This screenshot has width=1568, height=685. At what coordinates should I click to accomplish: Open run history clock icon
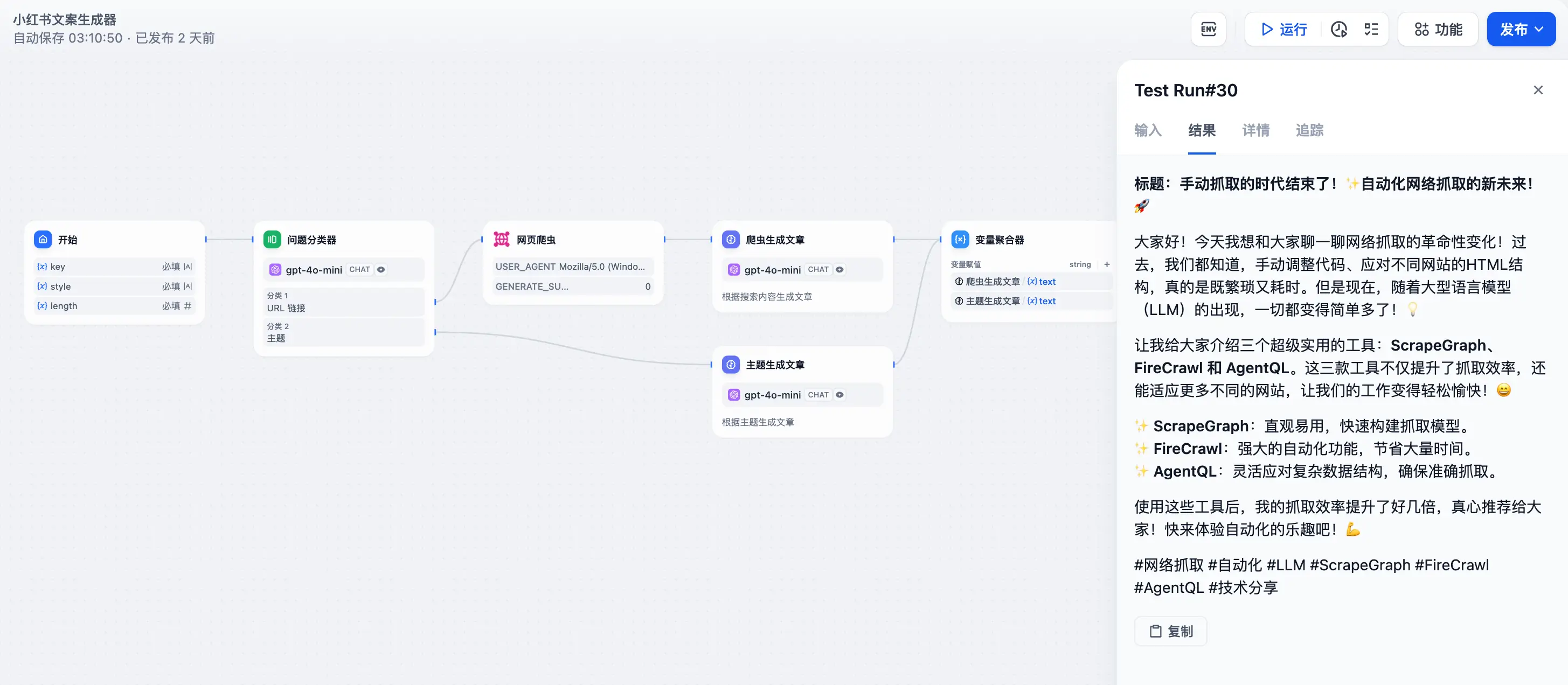click(x=1338, y=29)
